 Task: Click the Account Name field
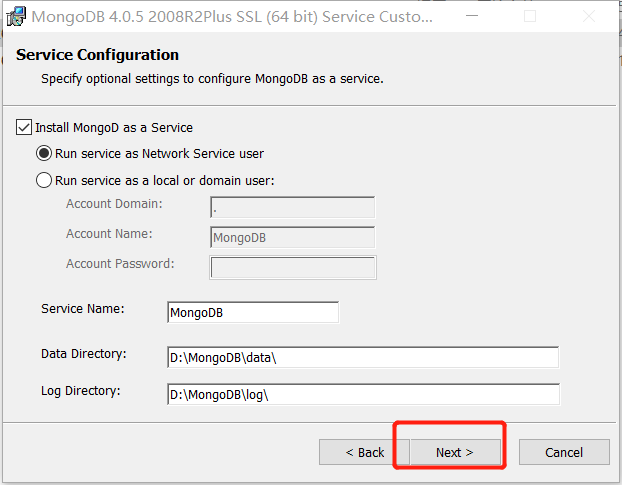[x=293, y=237]
